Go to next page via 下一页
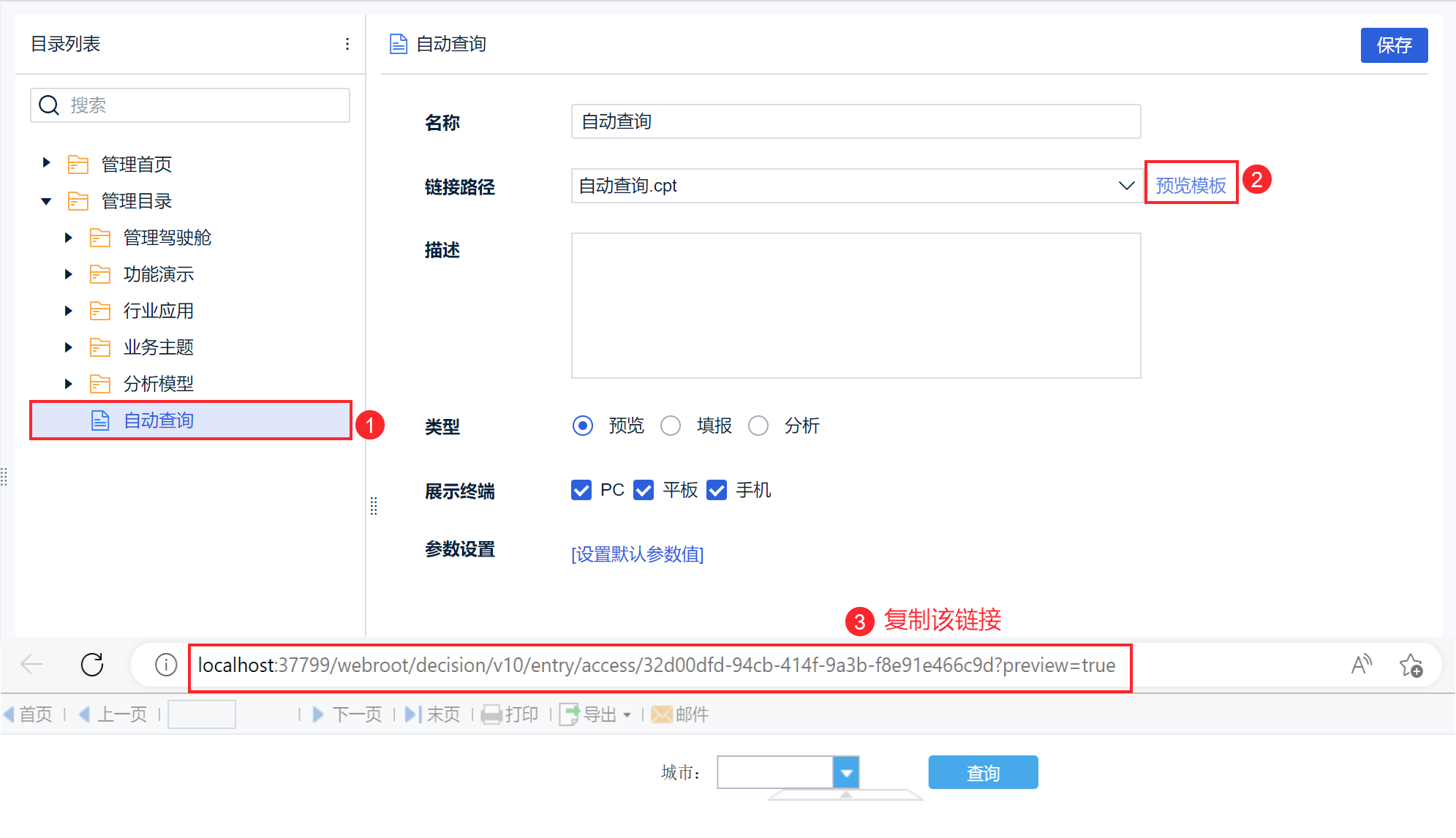1456x838 pixels. coord(347,714)
